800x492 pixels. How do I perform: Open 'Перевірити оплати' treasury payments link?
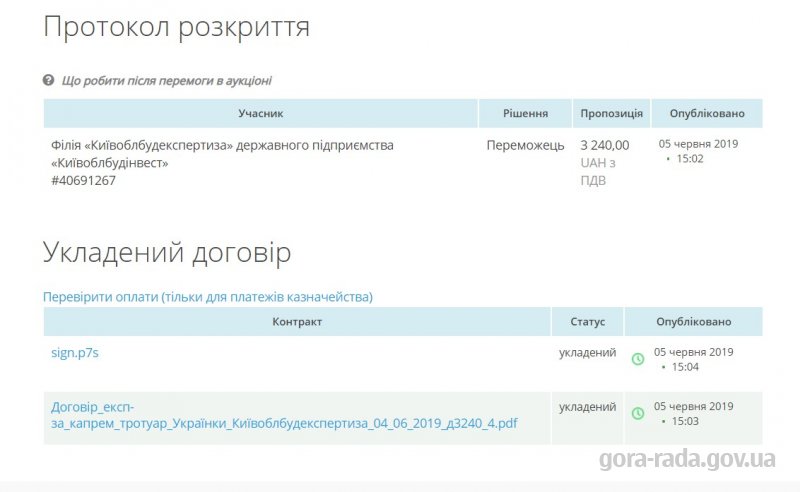point(208,297)
